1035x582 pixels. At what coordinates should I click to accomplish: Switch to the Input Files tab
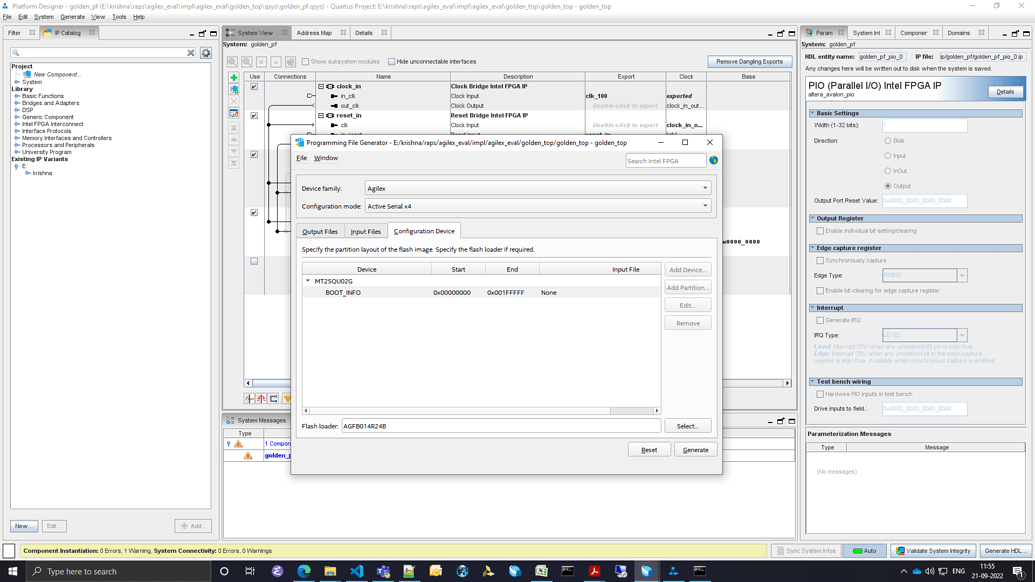pos(365,231)
